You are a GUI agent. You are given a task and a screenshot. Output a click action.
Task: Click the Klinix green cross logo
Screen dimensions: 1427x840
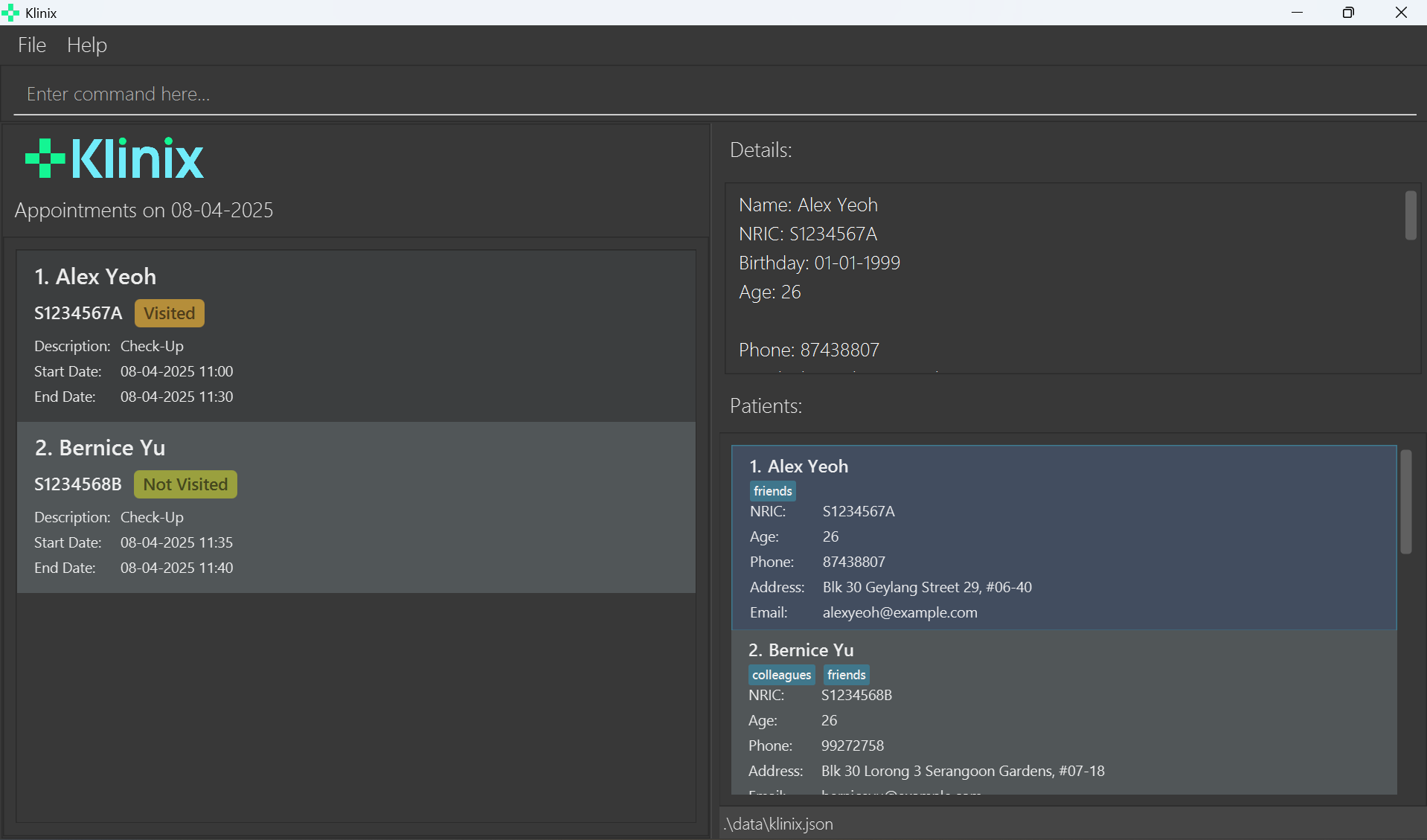coord(45,158)
